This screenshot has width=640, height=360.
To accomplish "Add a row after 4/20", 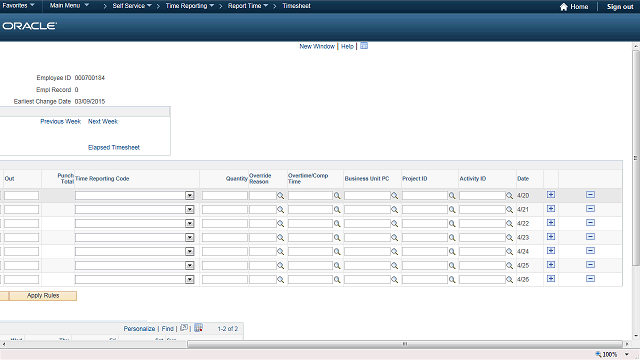I will [x=551, y=195].
